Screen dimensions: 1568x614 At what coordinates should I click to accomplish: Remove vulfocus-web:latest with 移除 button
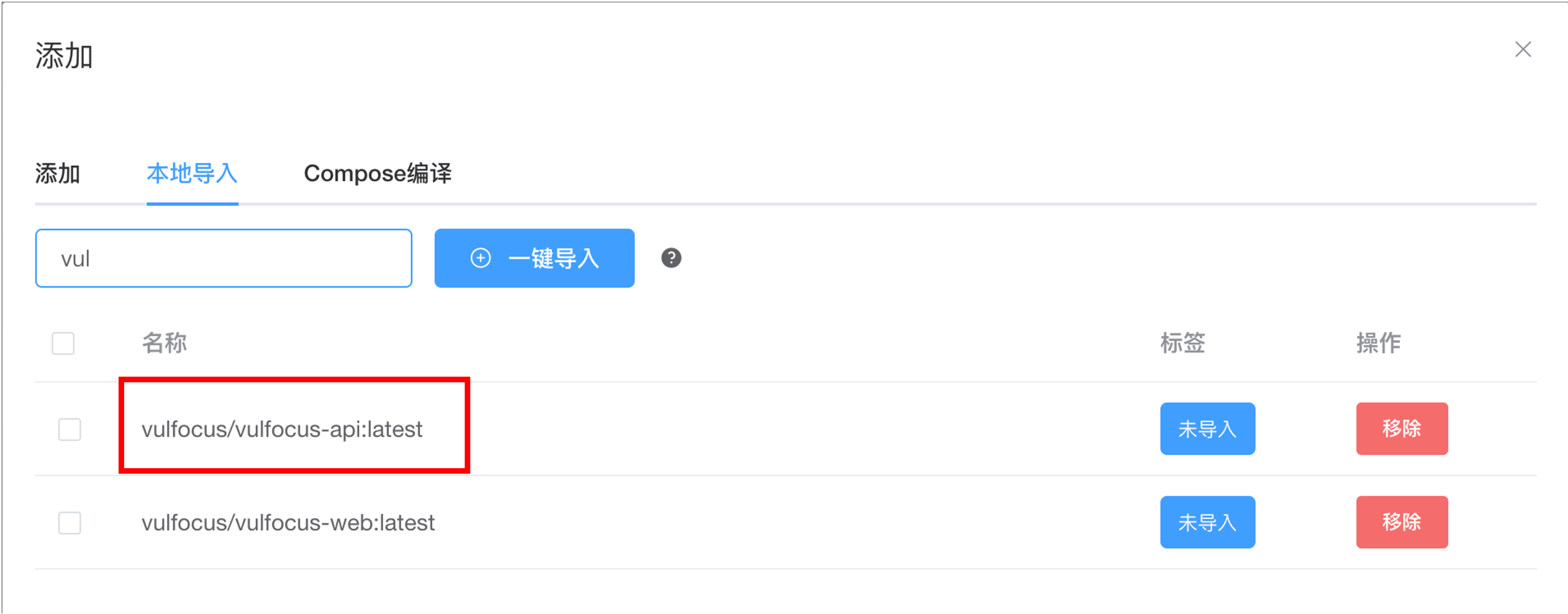(1401, 523)
